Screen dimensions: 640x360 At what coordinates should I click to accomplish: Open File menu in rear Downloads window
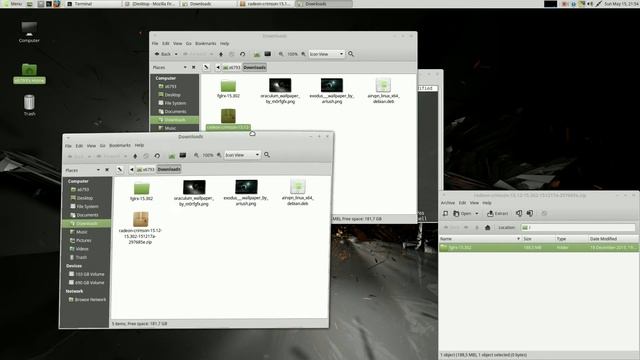point(155,43)
